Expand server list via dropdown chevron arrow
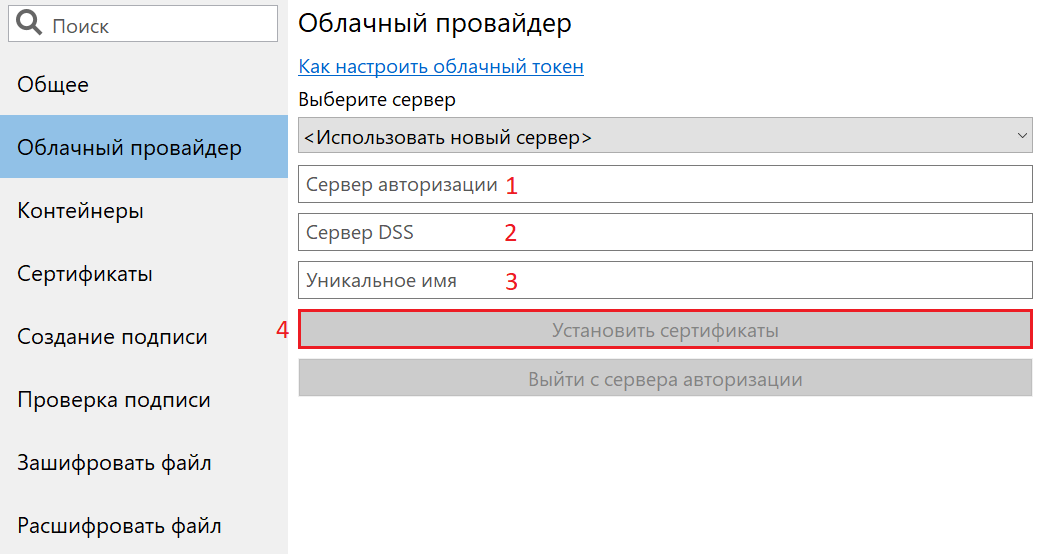 [1022, 136]
